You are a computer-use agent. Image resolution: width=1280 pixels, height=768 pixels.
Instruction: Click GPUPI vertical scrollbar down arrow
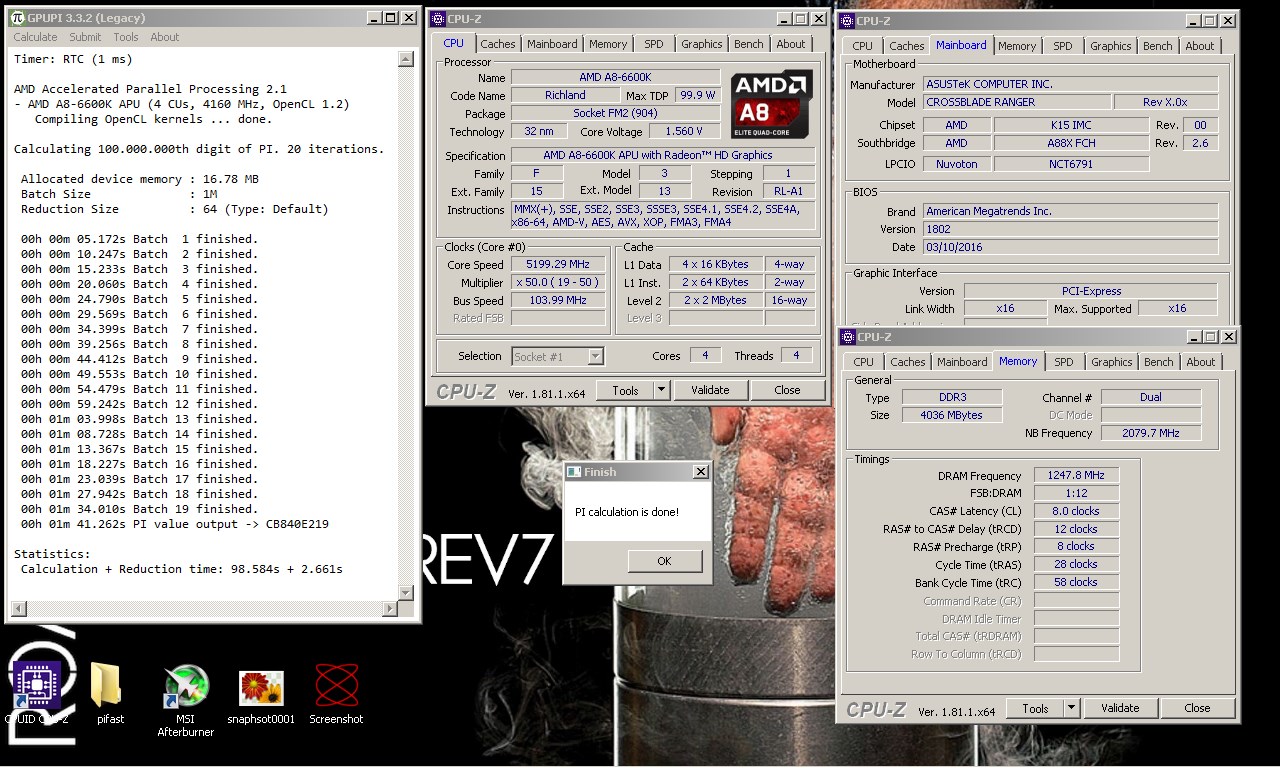pos(405,593)
